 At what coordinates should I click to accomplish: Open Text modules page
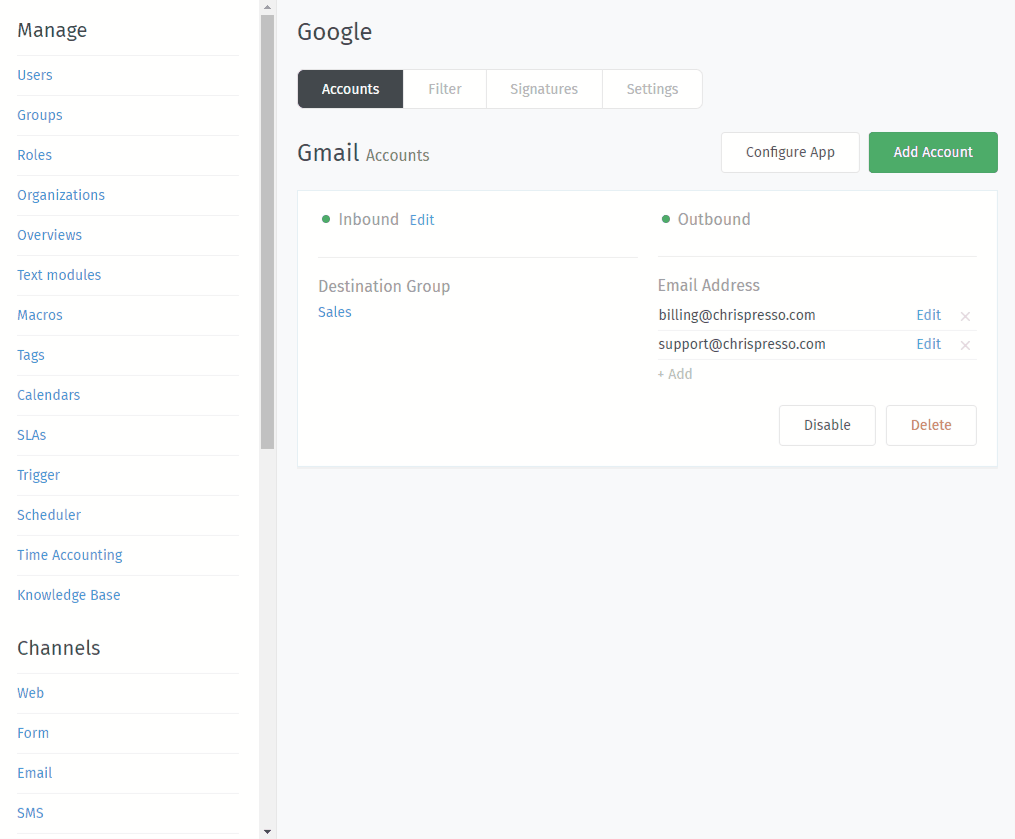(59, 275)
